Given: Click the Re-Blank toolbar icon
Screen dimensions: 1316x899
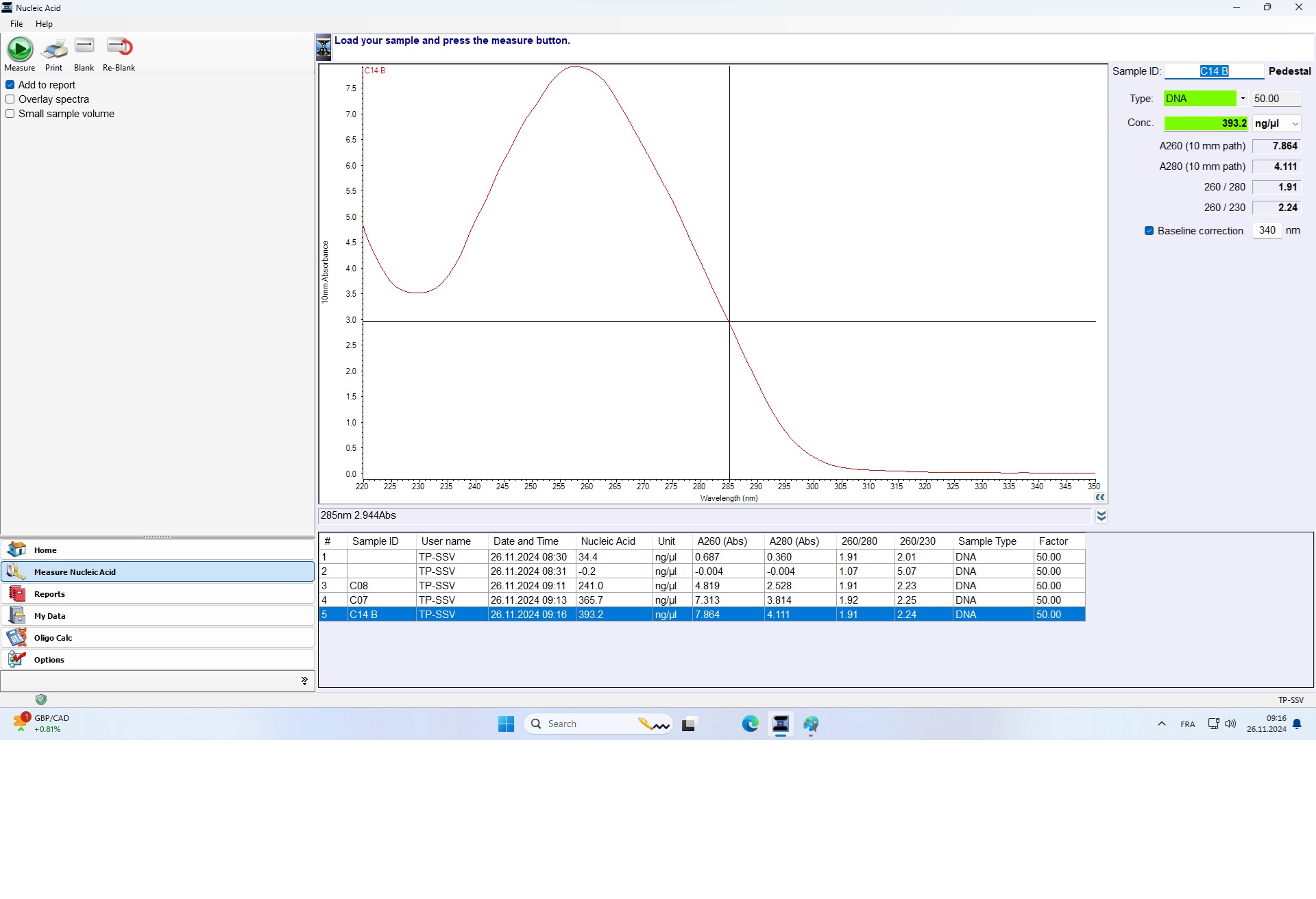Looking at the screenshot, I should coord(119,47).
